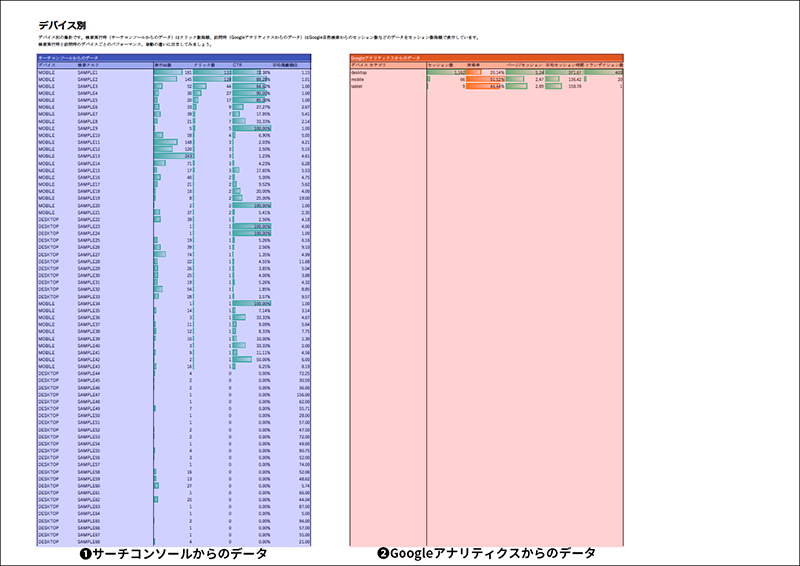Screen dimensions: 800x566
Task: Click the SAMPLE62 query cell
Action: tap(89, 500)
